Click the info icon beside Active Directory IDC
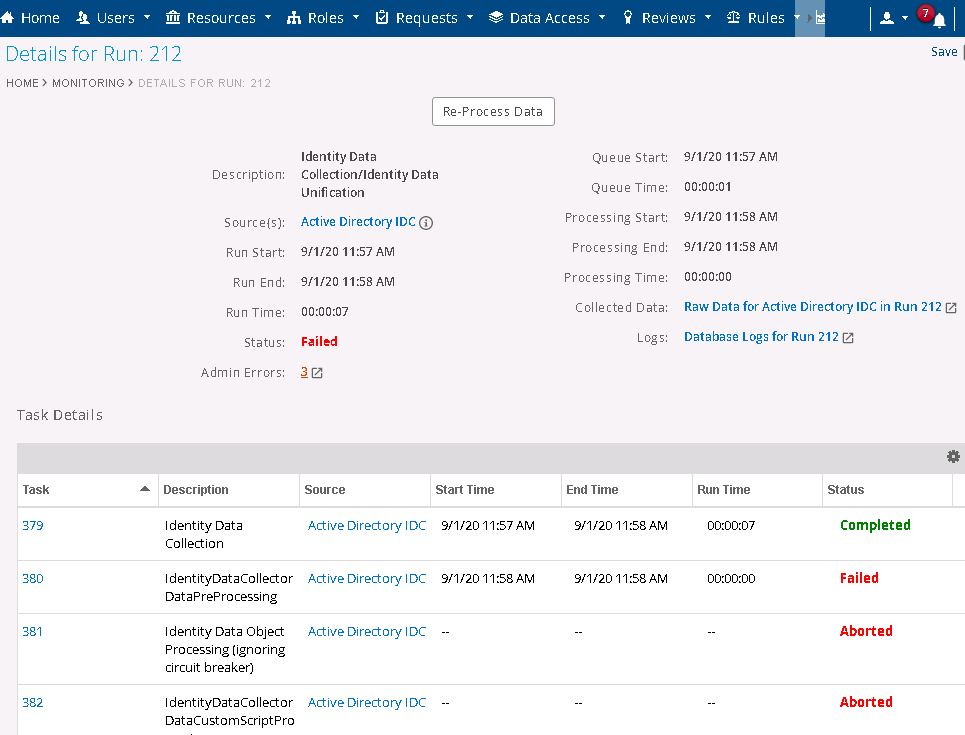Viewport: 965px width, 735px height. [426, 223]
